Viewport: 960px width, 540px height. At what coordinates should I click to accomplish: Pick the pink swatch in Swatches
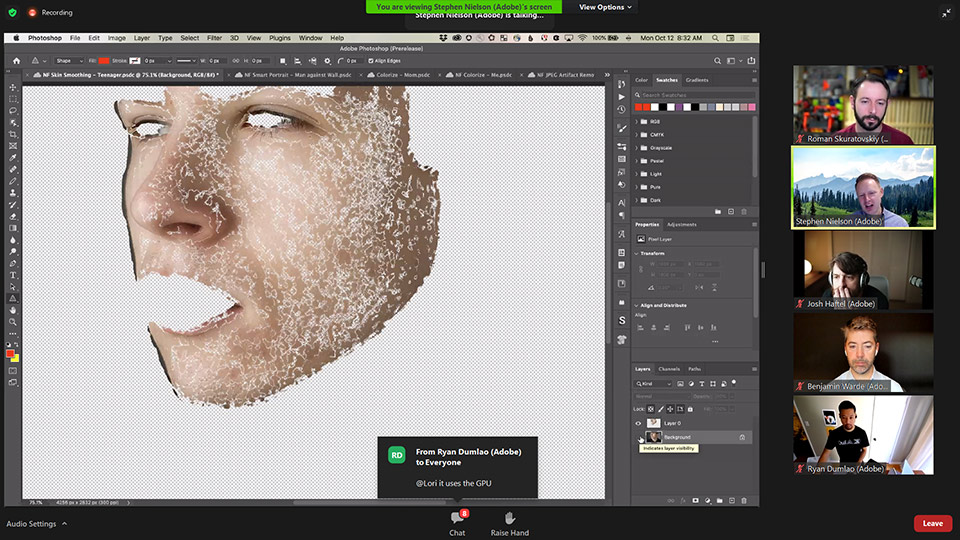coord(752,107)
